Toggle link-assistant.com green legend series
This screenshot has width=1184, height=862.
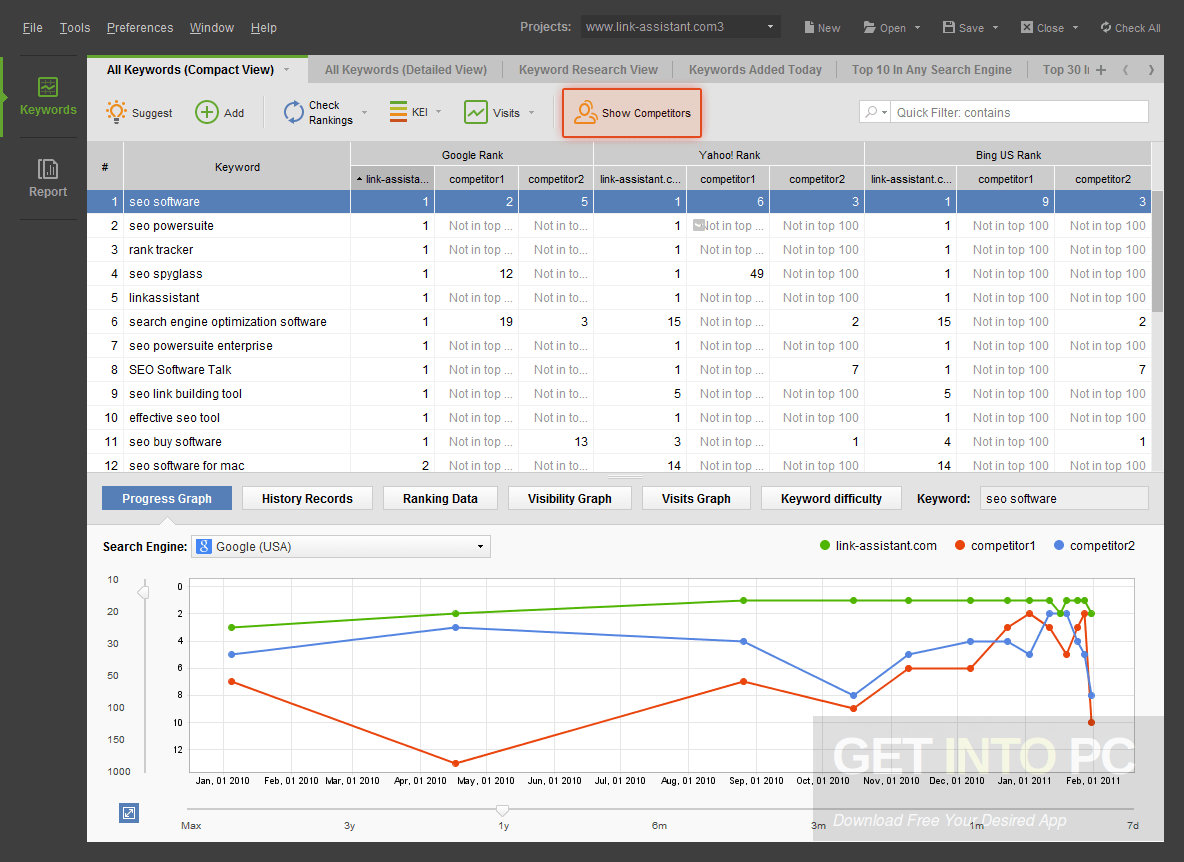click(878, 546)
